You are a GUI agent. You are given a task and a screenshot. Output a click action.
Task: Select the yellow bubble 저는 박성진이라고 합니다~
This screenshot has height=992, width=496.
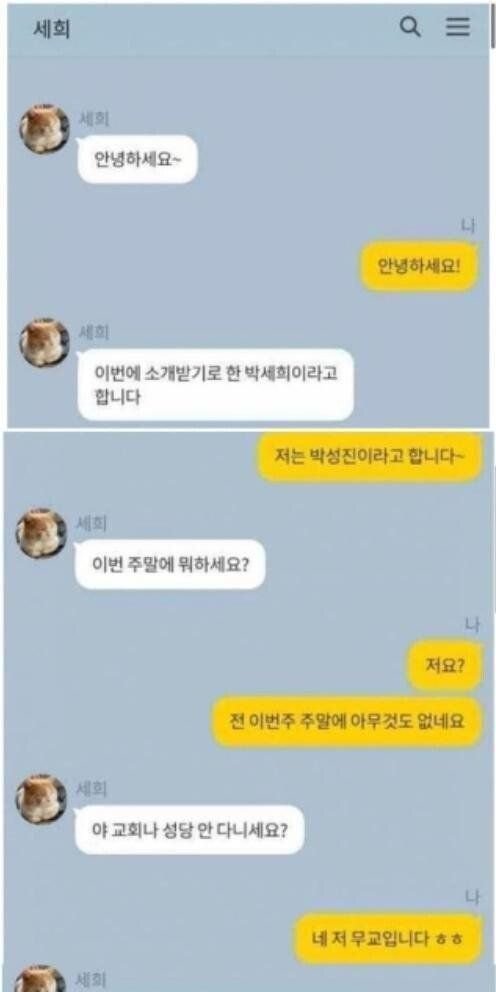tap(370, 457)
